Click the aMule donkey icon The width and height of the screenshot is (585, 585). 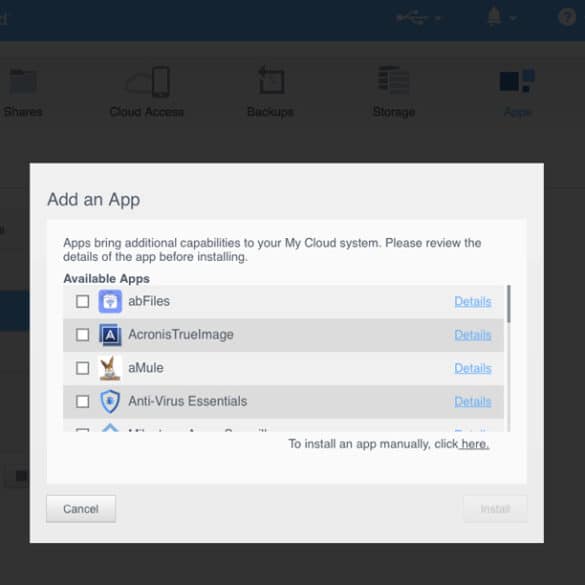[x=110, y=368]
